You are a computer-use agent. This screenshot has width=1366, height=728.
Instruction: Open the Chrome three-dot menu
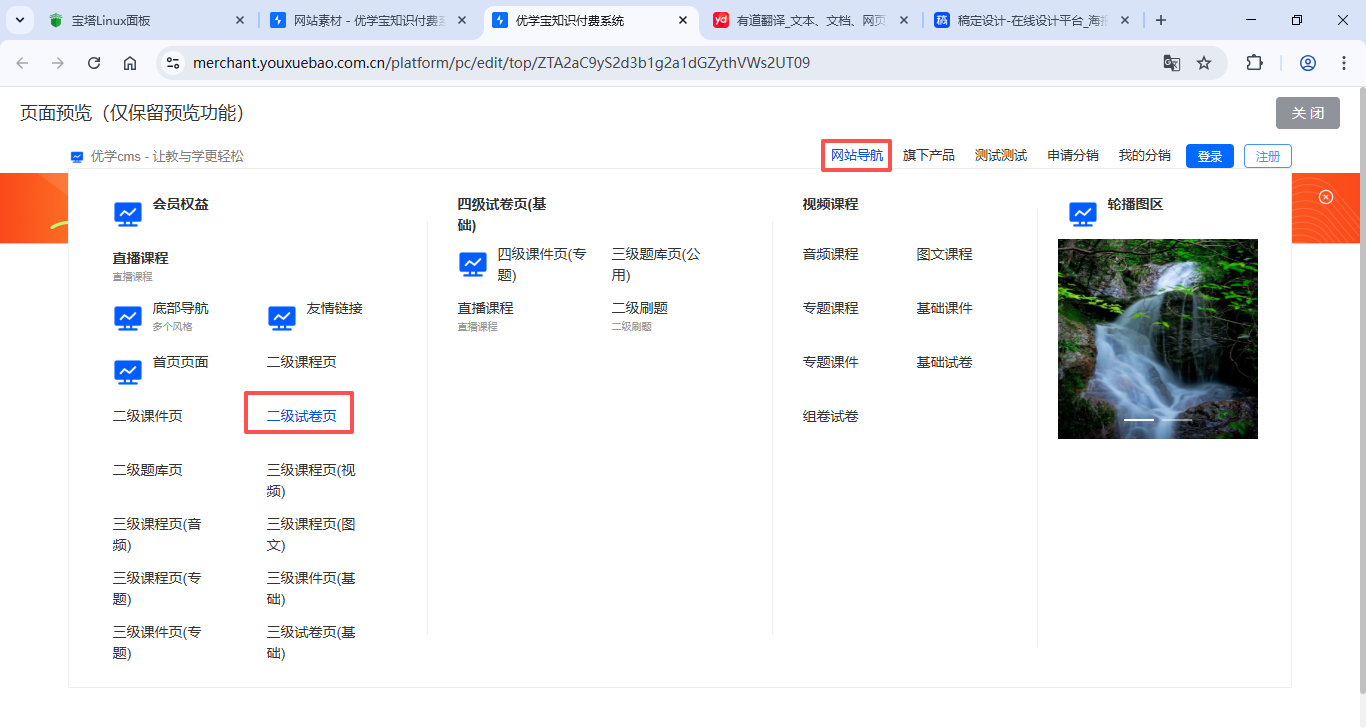pyautogui.click(x=1344, y=63)
